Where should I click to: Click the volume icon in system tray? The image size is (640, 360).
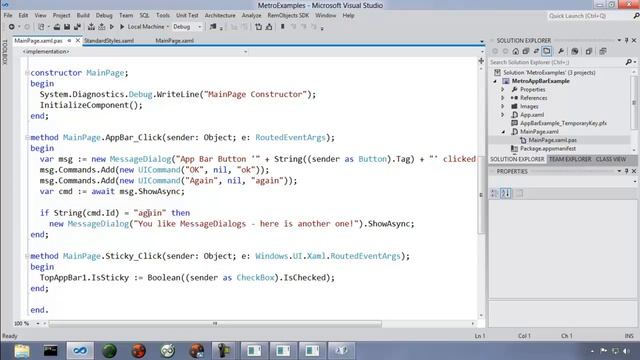(626, 351)
